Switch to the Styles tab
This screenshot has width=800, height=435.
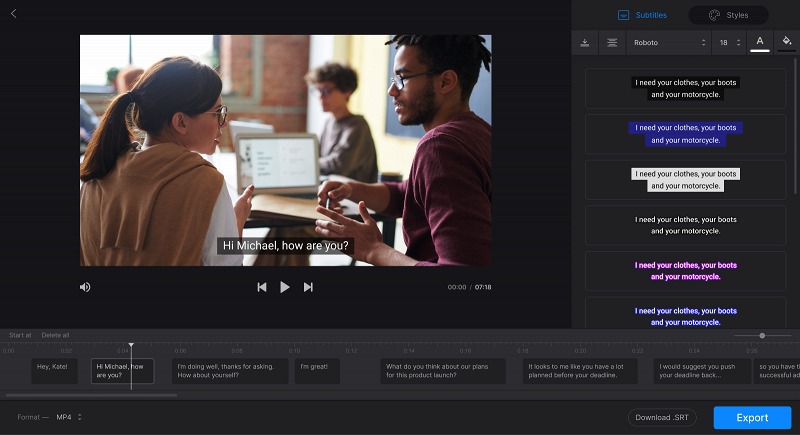tap(729, 15)
